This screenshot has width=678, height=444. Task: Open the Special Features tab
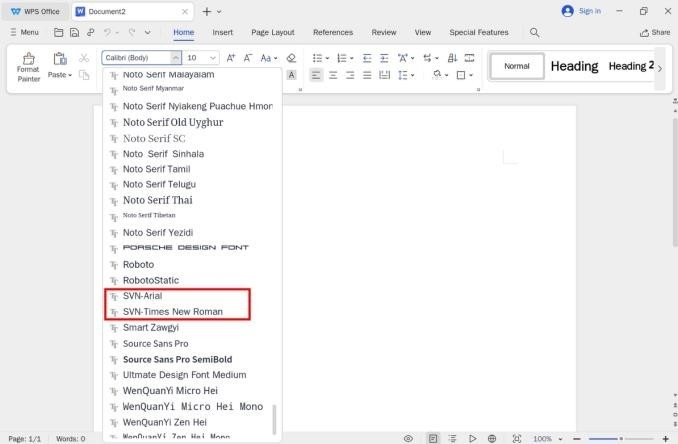pyautogui.click(x=479, y=32)
